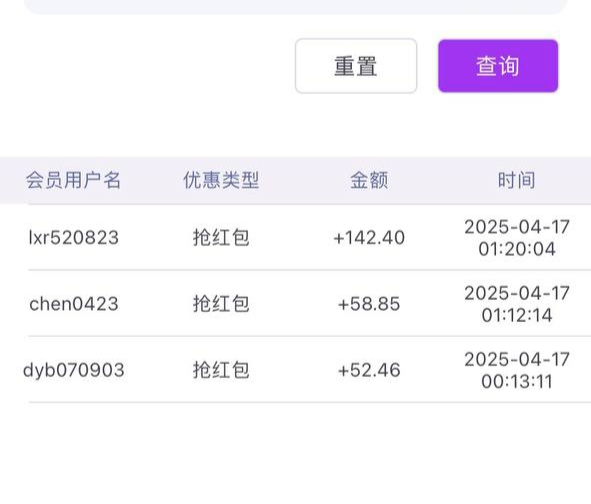The image size is (591, 504).
Task: Click the 金额 column header
Action: [x=369, y=180]
